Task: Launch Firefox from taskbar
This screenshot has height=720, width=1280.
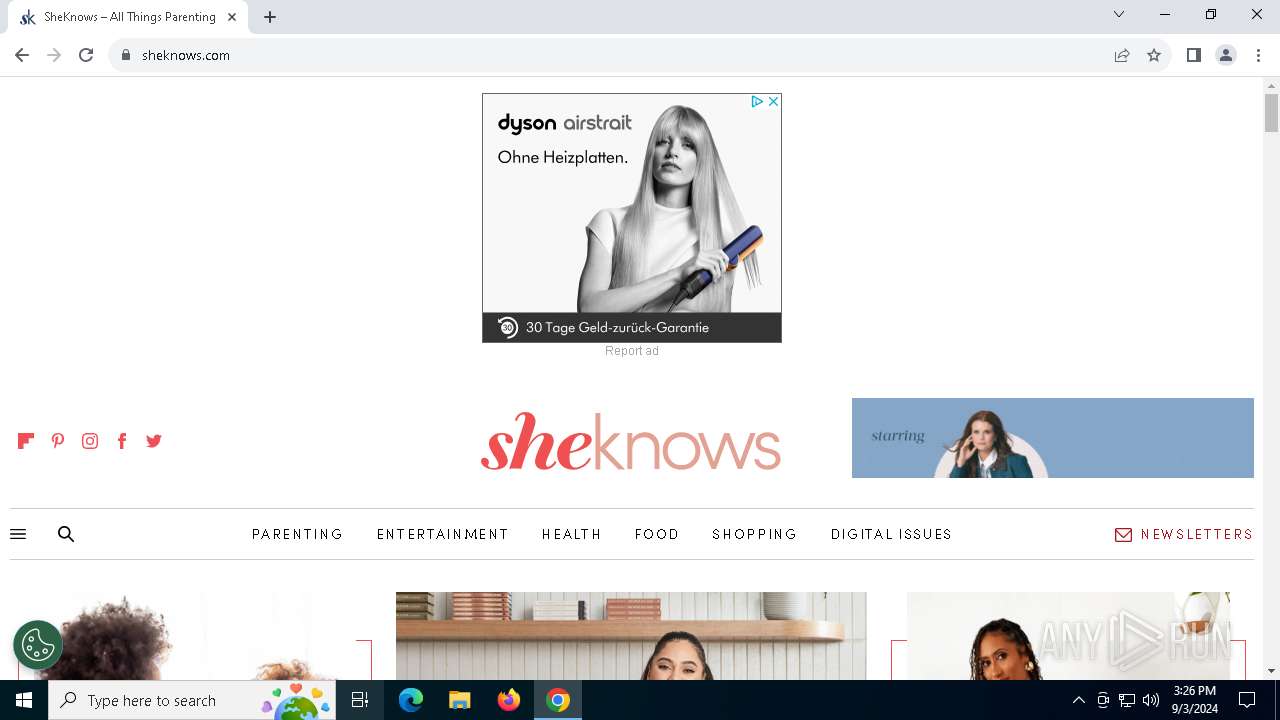Action: 509,700
